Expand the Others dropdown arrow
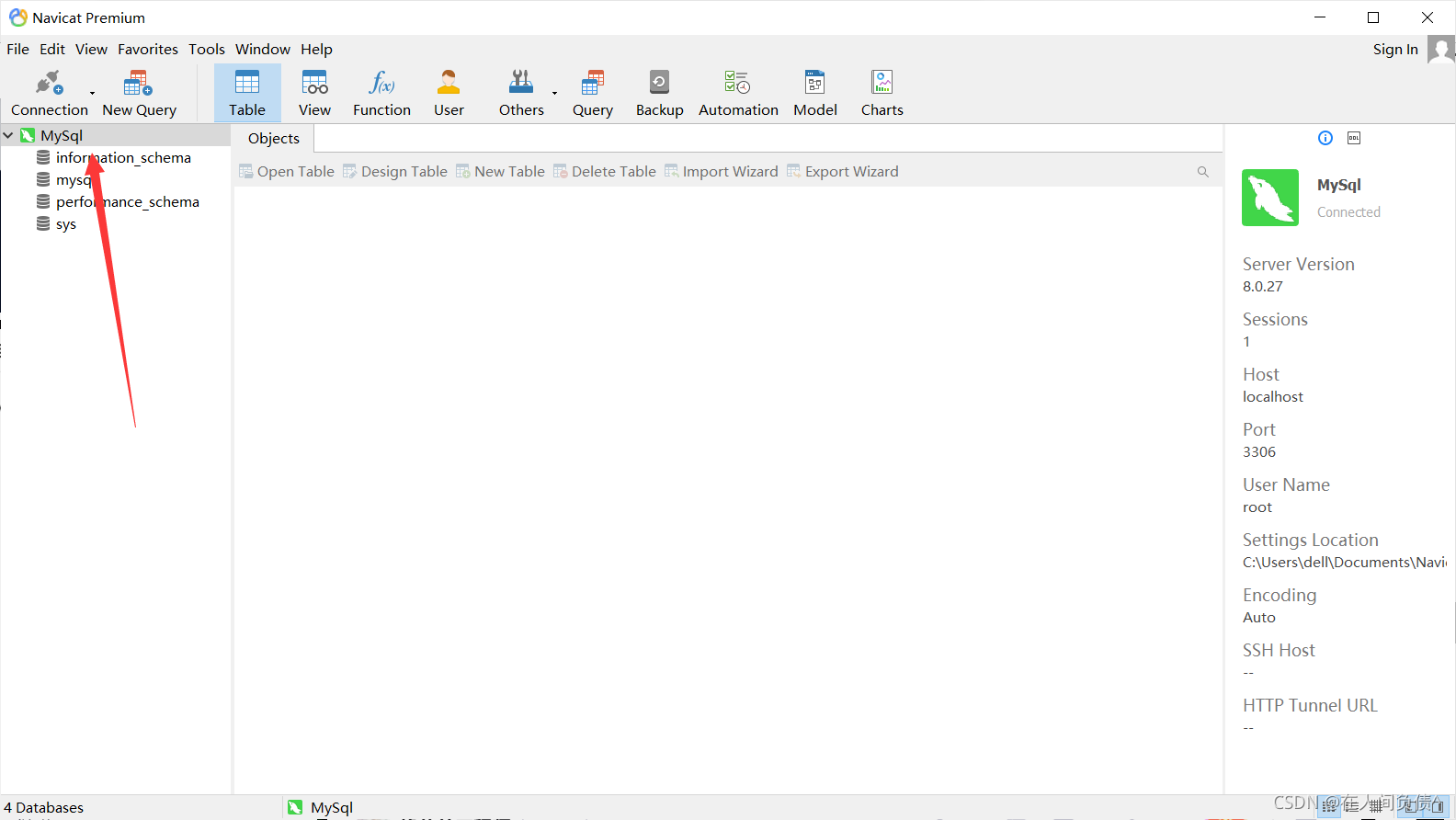This screenshot has width=1456, height=820. pos(554,93)
